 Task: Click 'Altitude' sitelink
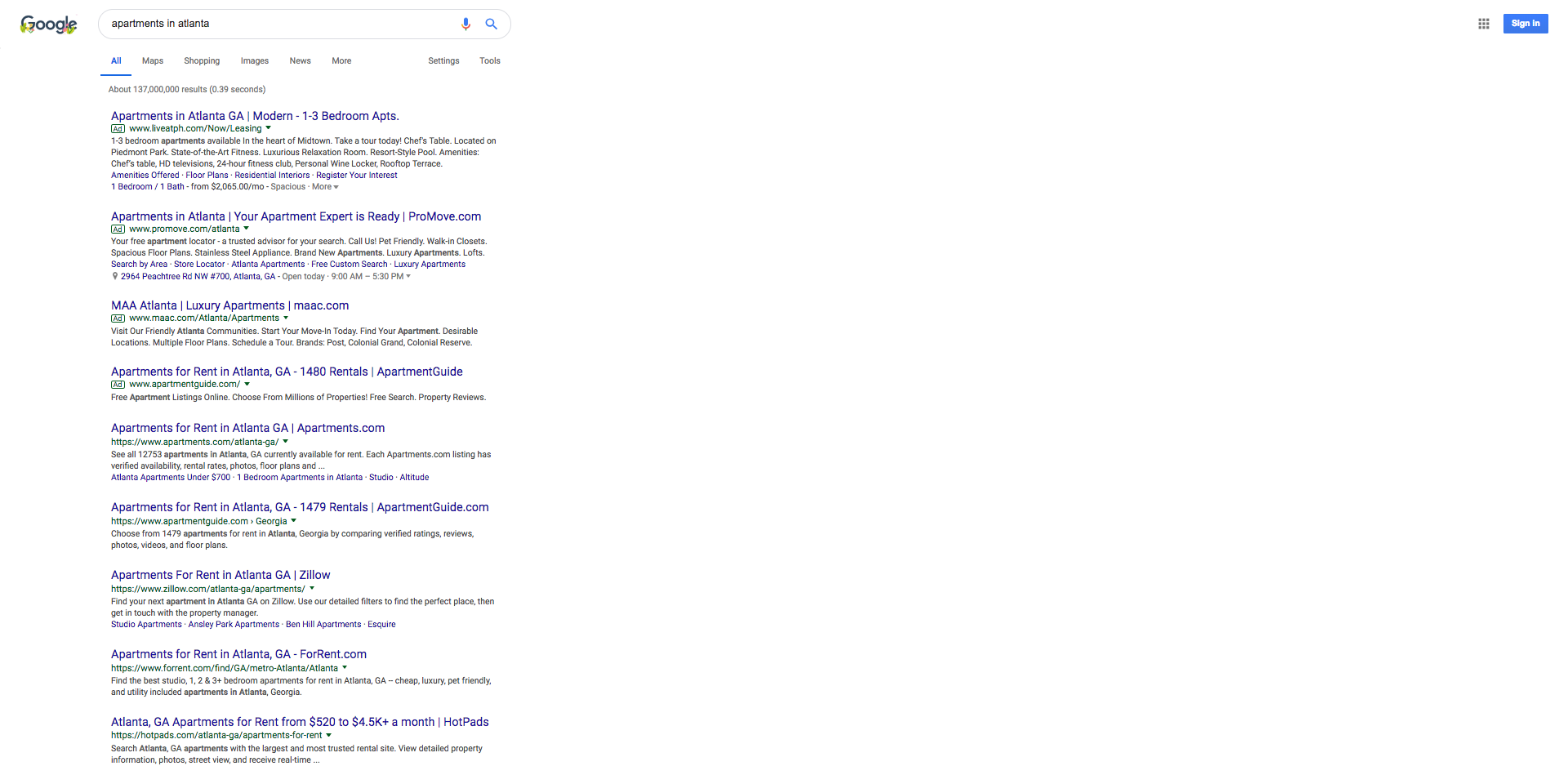click(414, 478)
